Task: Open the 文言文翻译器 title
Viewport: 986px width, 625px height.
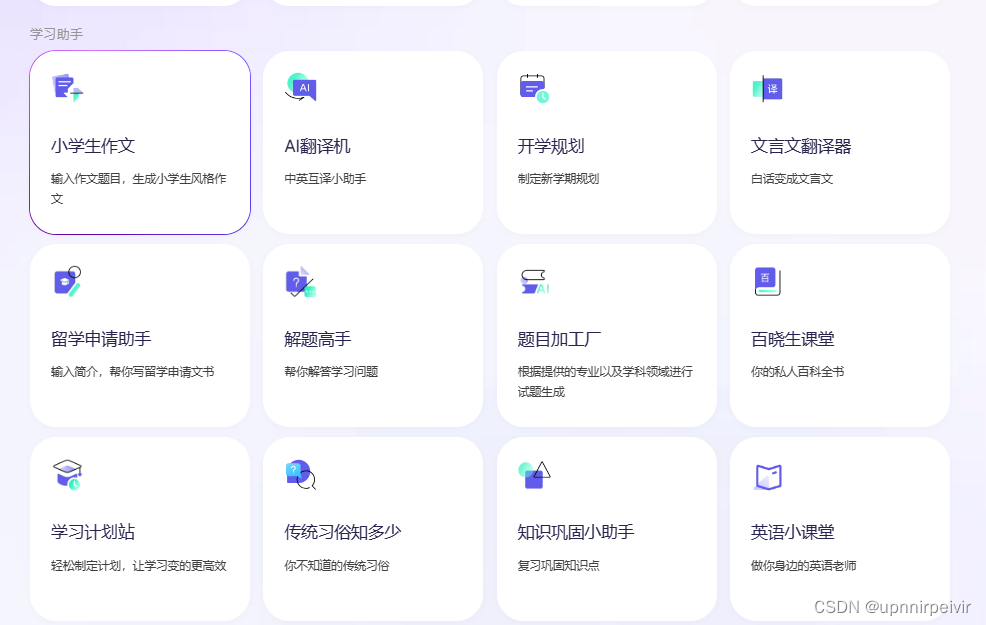Action: pyautogui.click(x=800, y=146)
